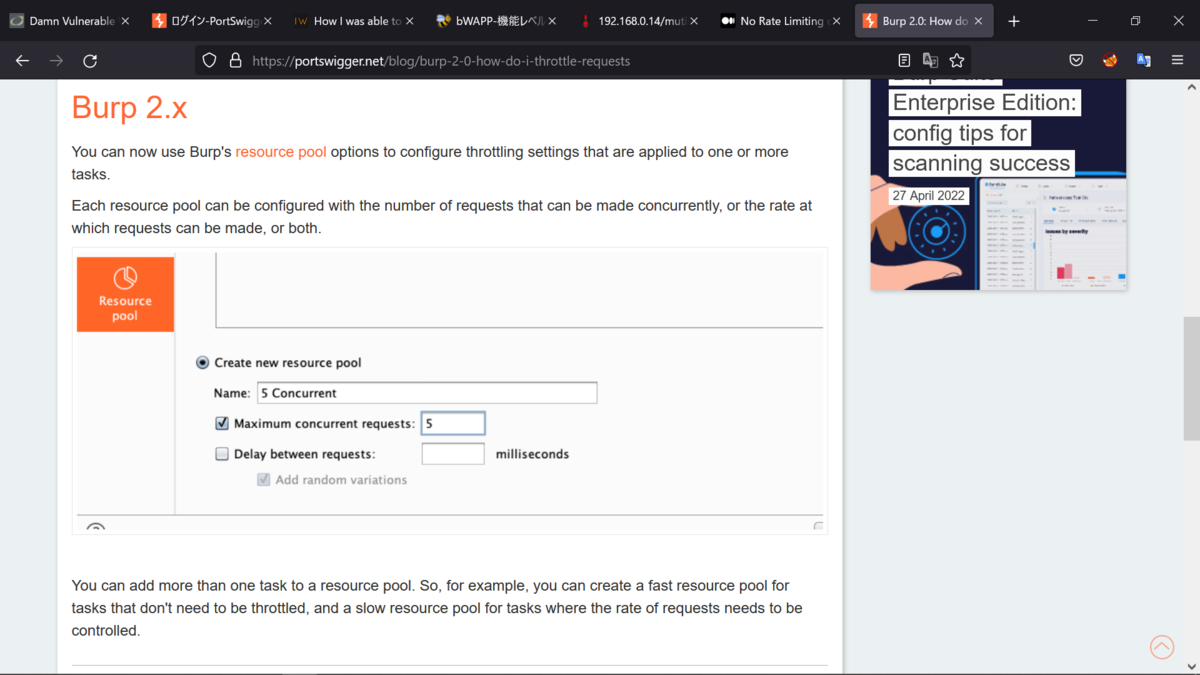The height and width of the screenshot is (675, 1200).
Task: Toggle Delay between requests checkbox
Action: click(x=222, y=454)
